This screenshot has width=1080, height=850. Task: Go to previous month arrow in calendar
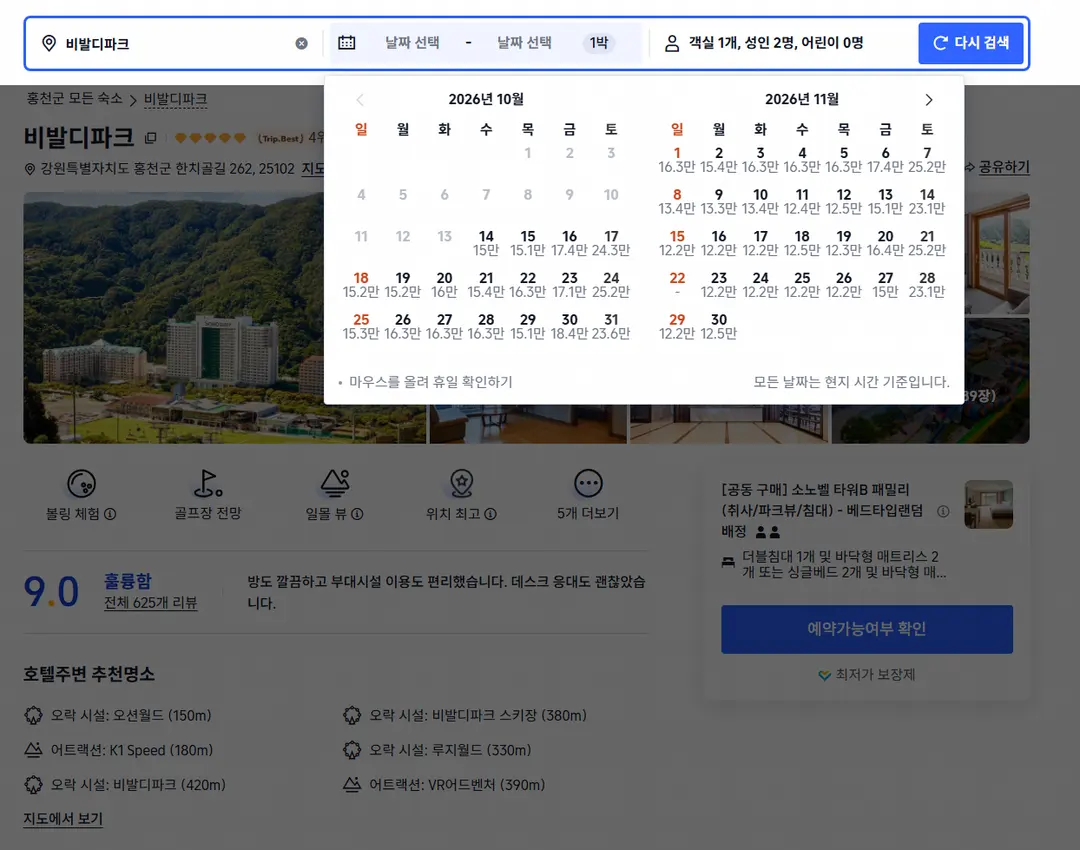[360, 100]
